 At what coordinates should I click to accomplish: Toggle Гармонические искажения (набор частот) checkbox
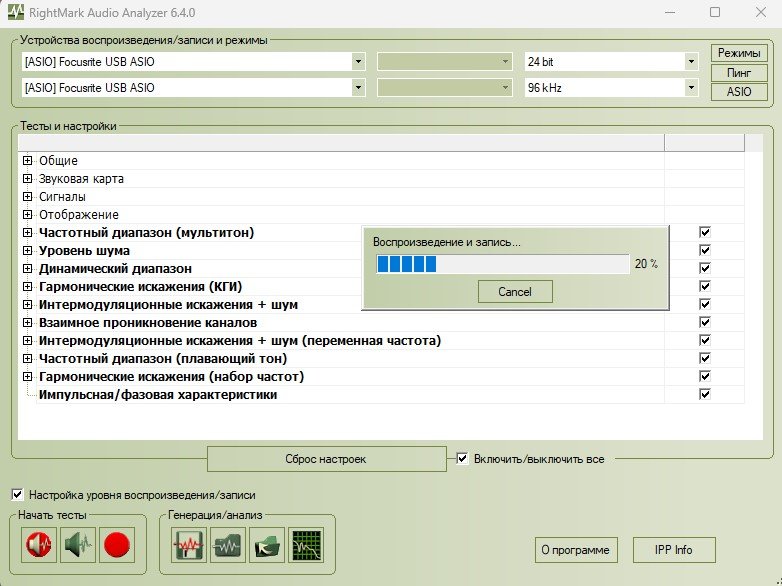pyautogui.click(x=705, y=376)
